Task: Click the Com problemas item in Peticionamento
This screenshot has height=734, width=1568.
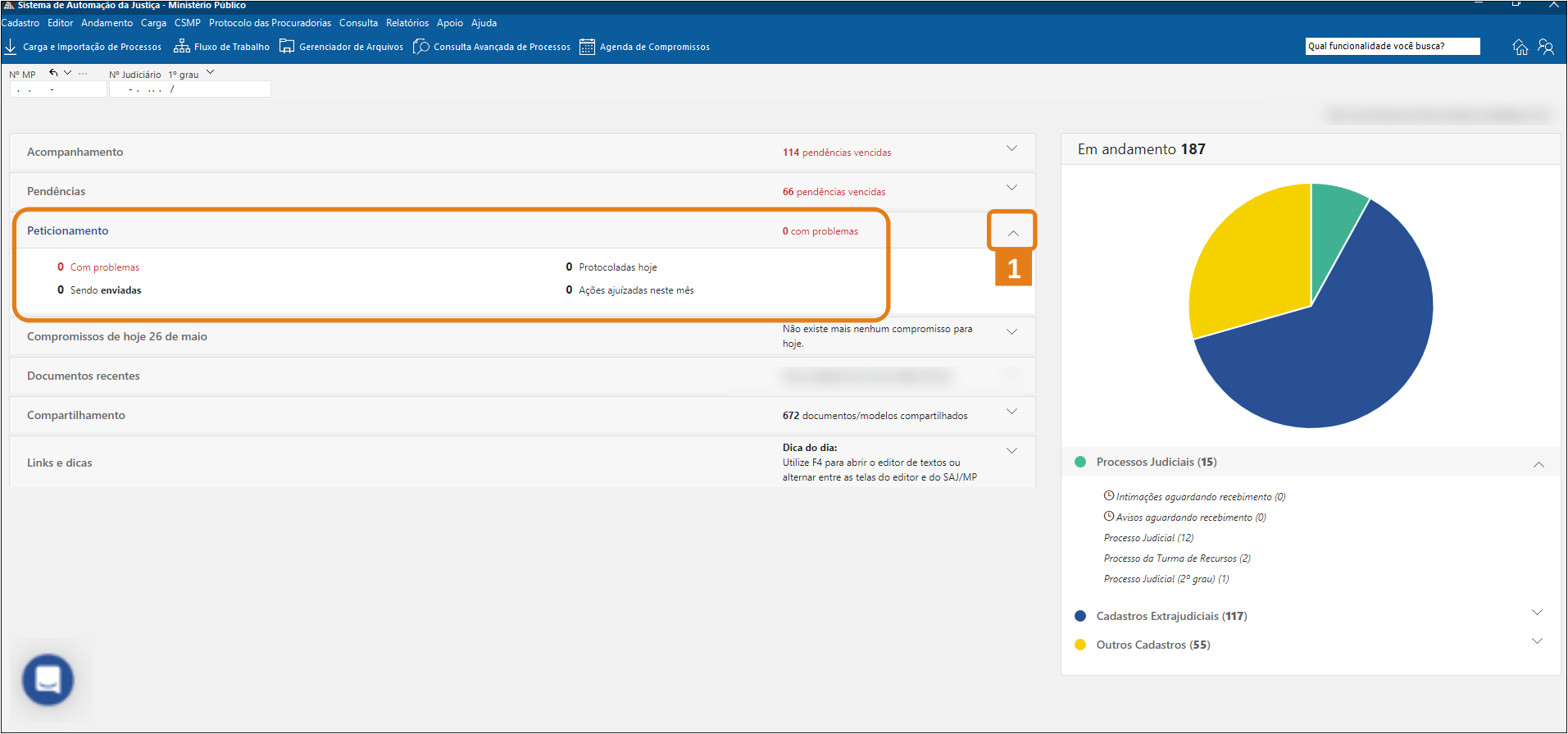Action: point(105,267)
